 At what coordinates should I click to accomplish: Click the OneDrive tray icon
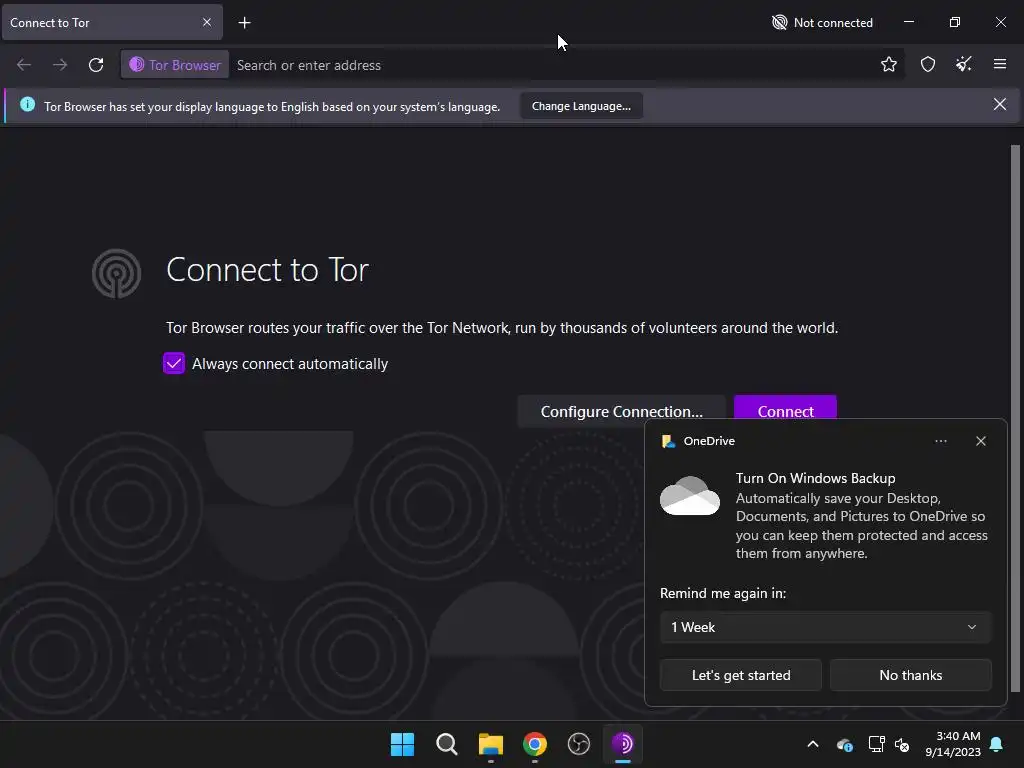[x=844, y=744]
